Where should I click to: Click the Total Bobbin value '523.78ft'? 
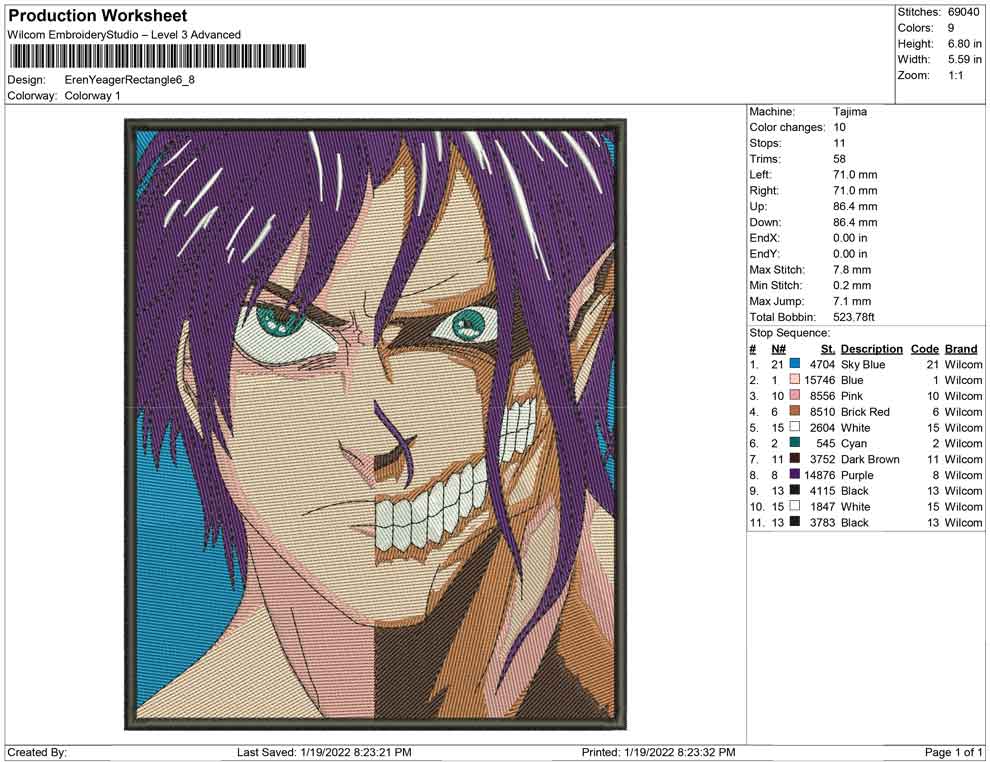click(x=854, y=317)
